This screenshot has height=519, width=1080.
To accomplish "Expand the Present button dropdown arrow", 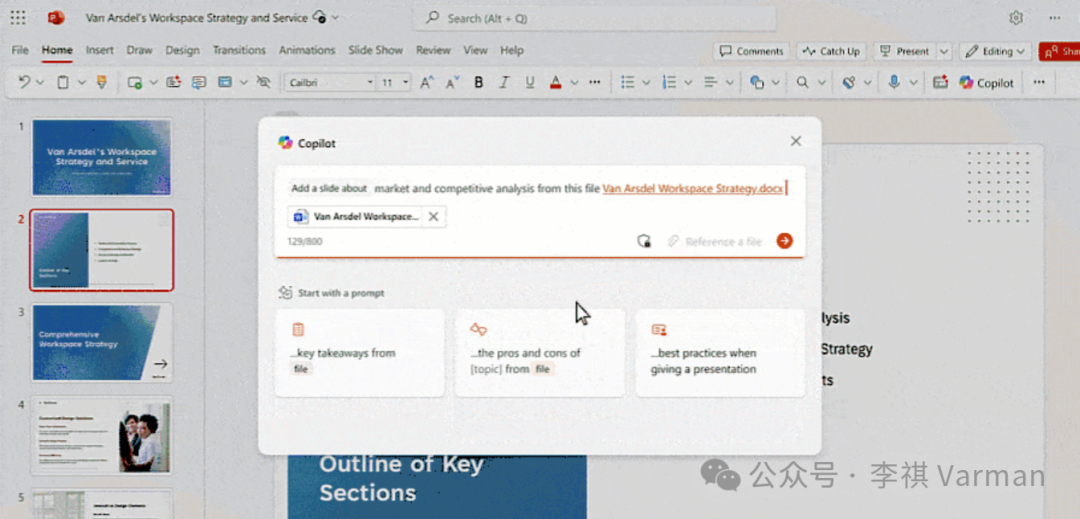I will (944, 52).
